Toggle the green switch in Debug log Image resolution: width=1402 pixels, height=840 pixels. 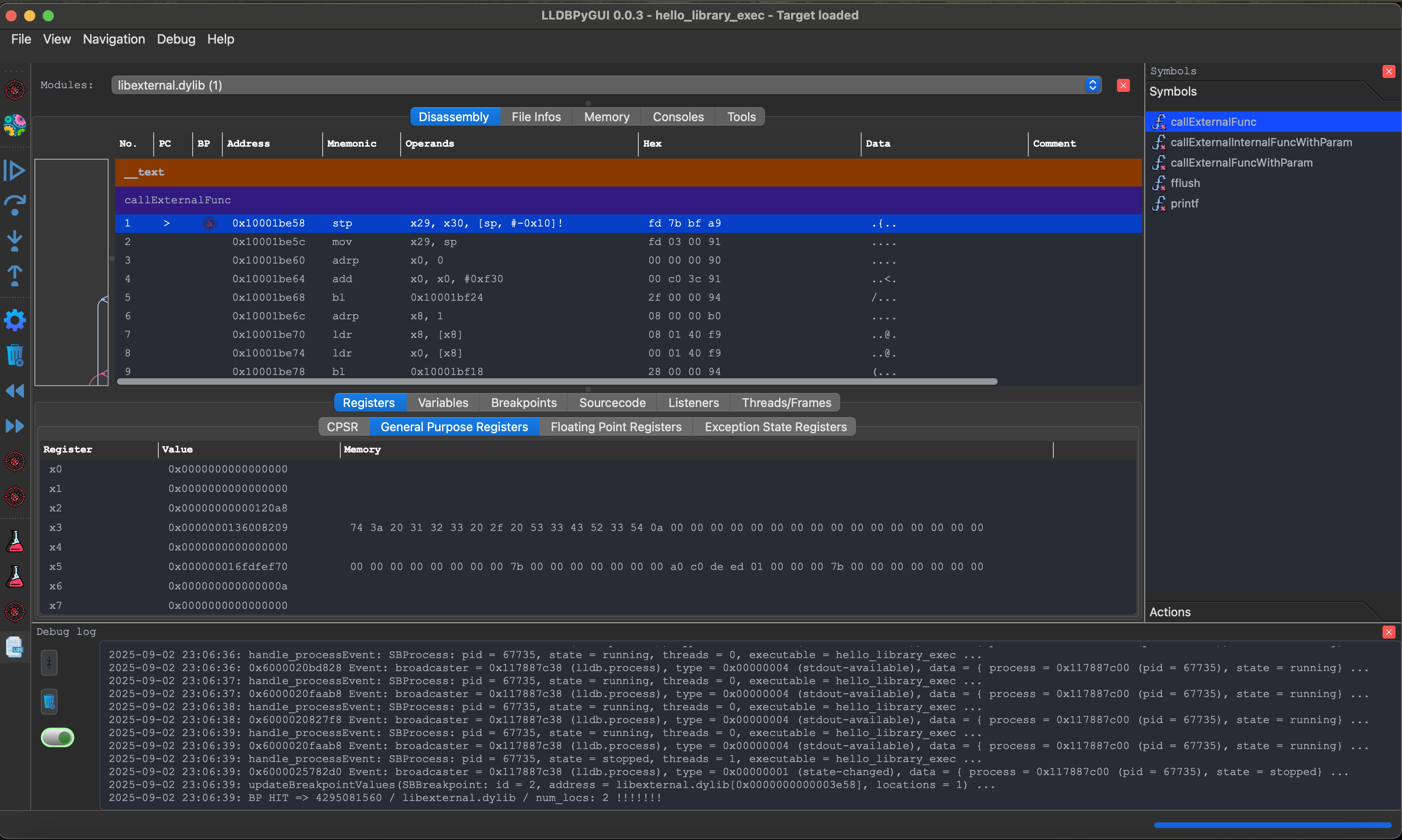tap(57, 737)
